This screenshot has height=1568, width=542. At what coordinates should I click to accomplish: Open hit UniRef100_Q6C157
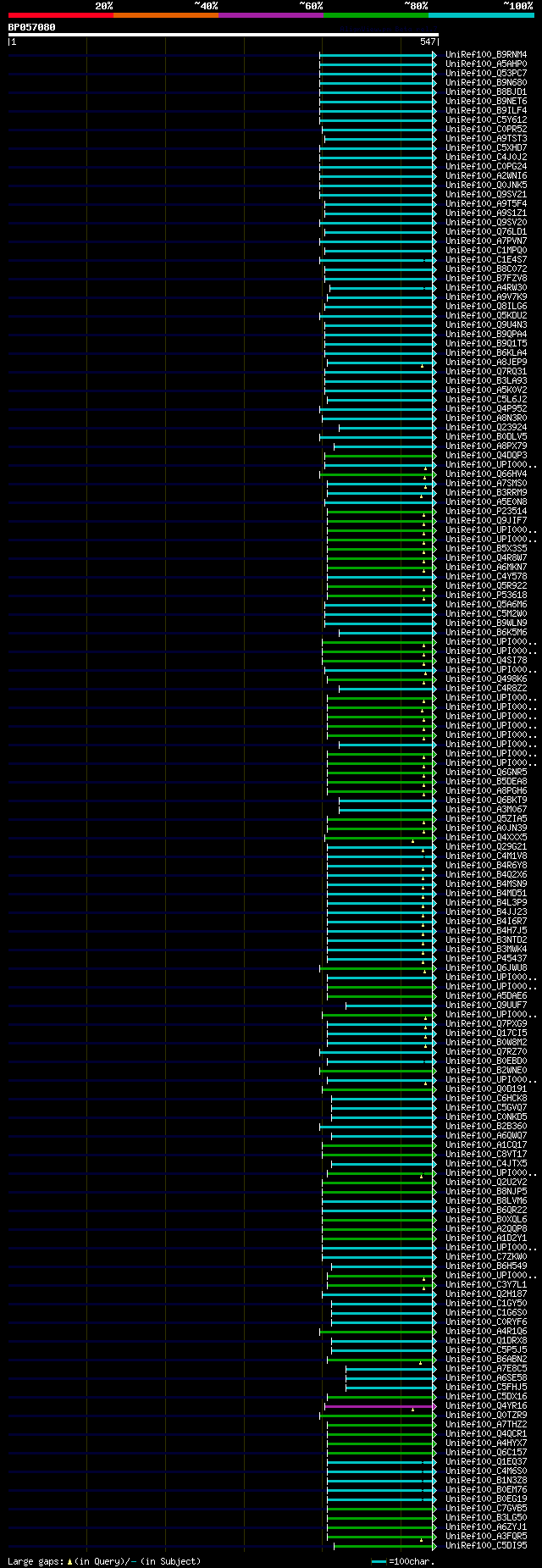click(486, 1452)
